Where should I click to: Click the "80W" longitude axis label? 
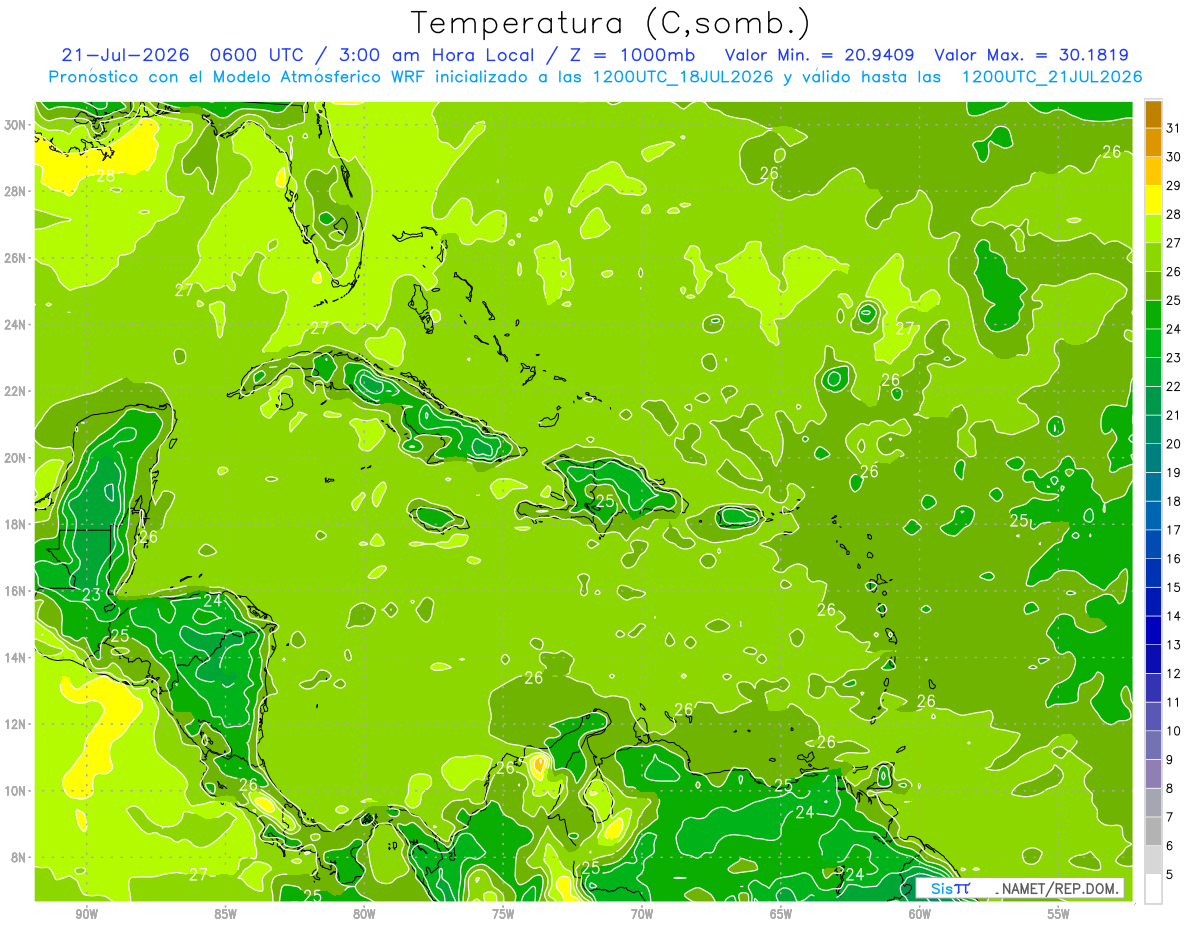point(364,913)
